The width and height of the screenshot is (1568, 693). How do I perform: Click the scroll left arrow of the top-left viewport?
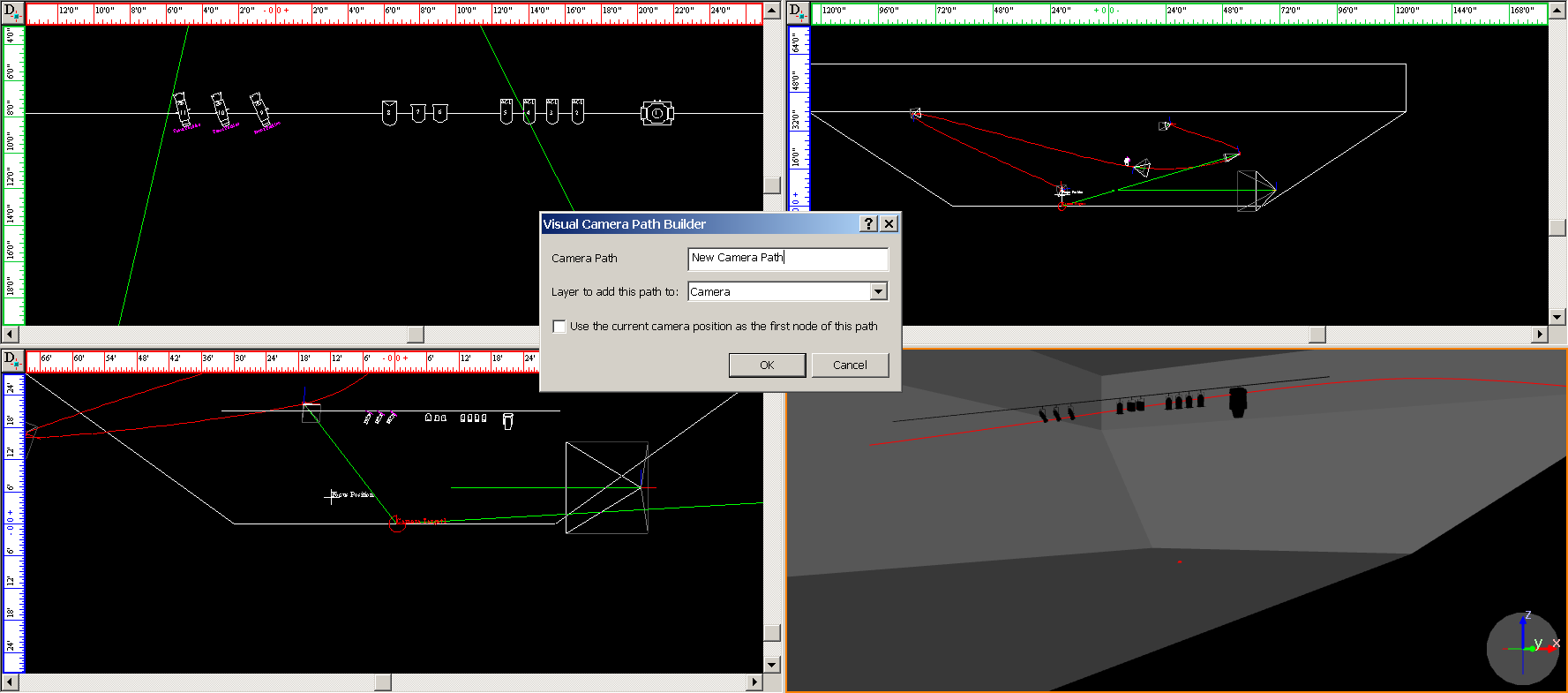click(11, 335)
